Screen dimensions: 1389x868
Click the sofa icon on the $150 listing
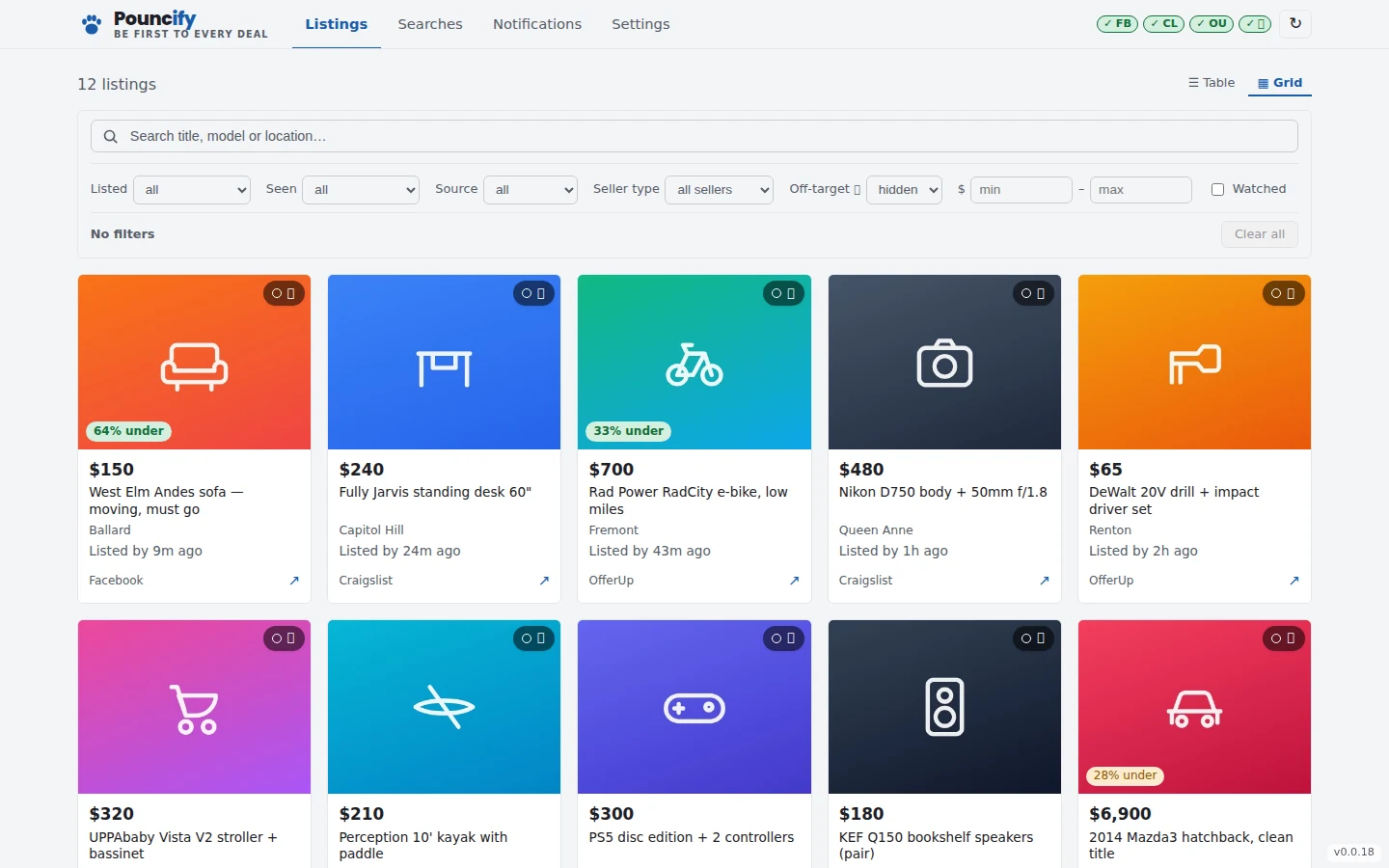[194, 366]
